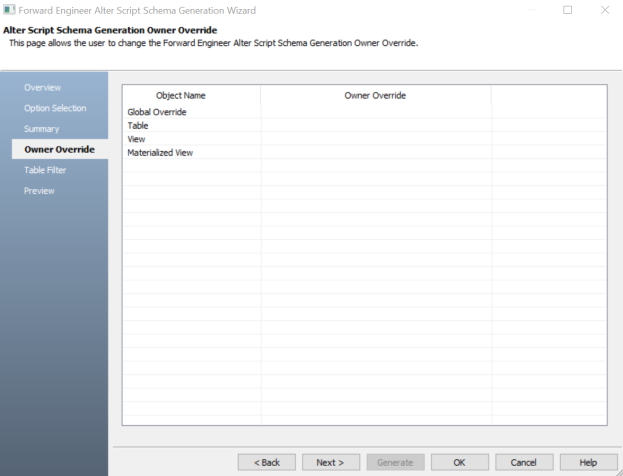The image size is (623, 476).
Task: Click the Next button
Action: 331,462
